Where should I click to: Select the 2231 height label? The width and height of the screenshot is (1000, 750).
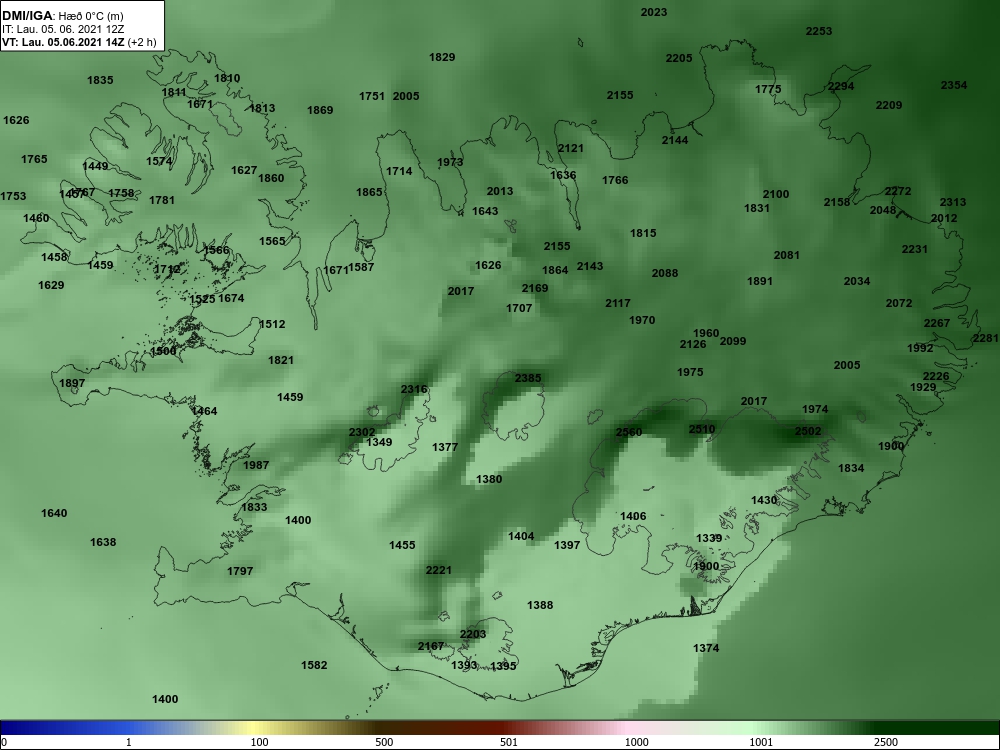click(x=915, y=249)
